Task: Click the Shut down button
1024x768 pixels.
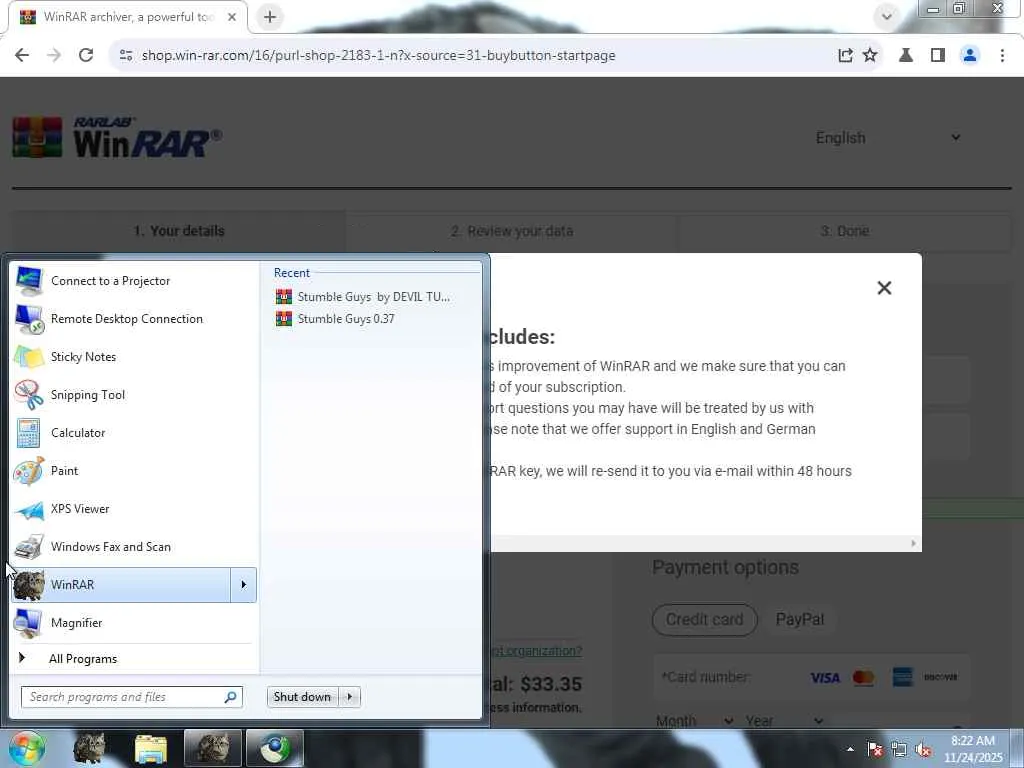Action: tap(302, 697)
